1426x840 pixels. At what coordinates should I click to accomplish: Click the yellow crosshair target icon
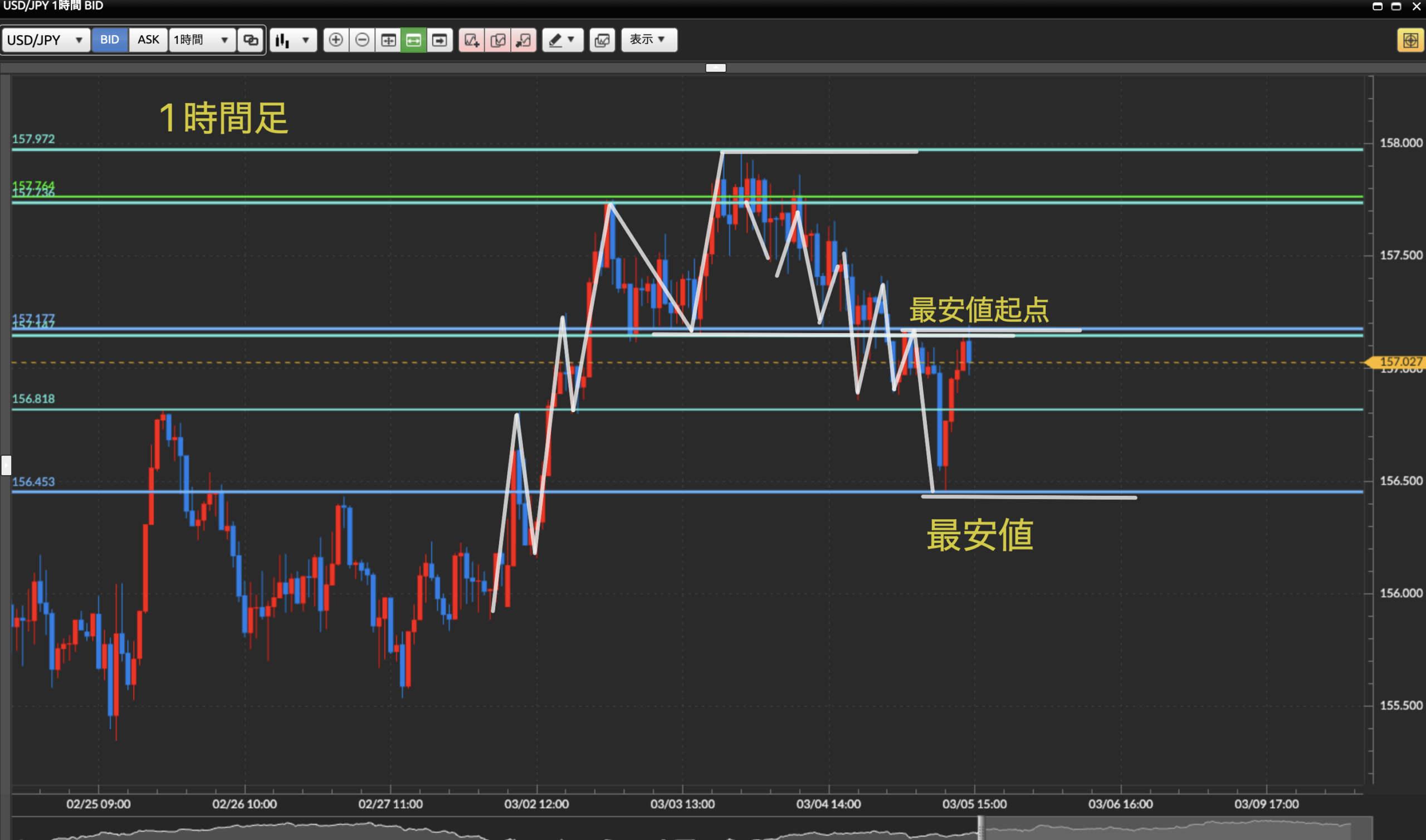(1410, 40)
